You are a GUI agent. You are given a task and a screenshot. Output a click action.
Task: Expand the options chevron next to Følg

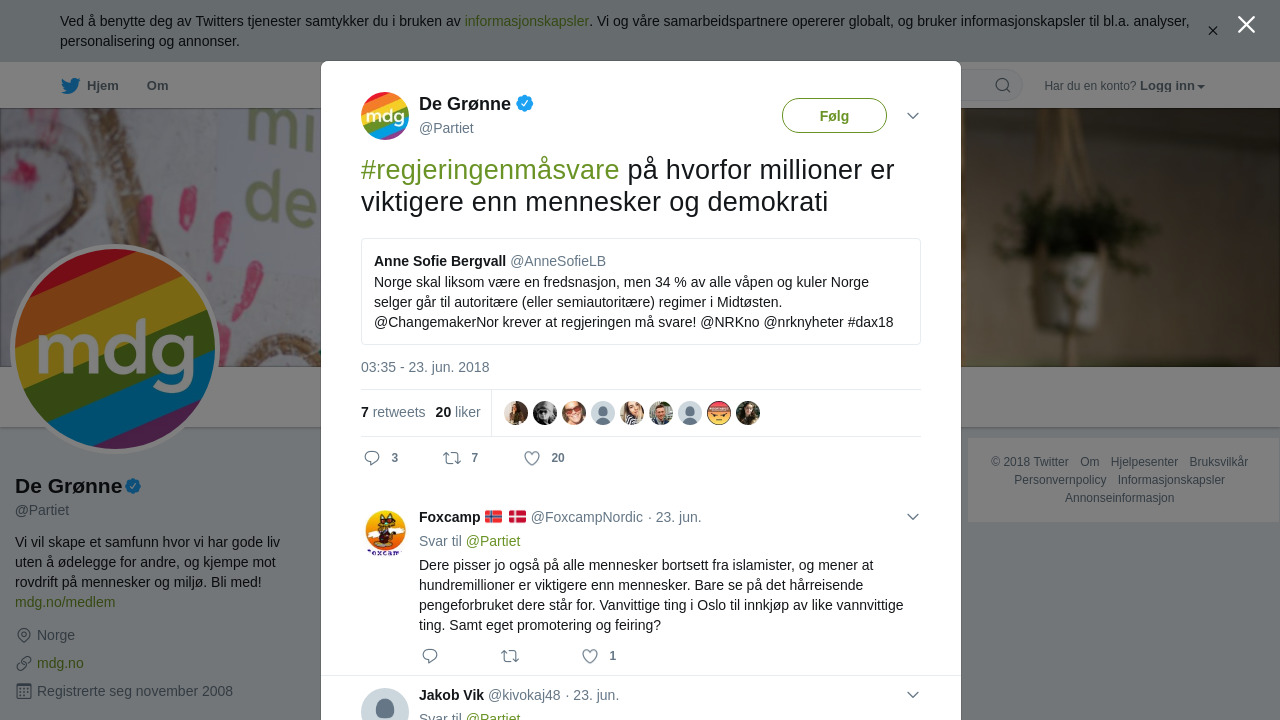(x=913, y=116)
